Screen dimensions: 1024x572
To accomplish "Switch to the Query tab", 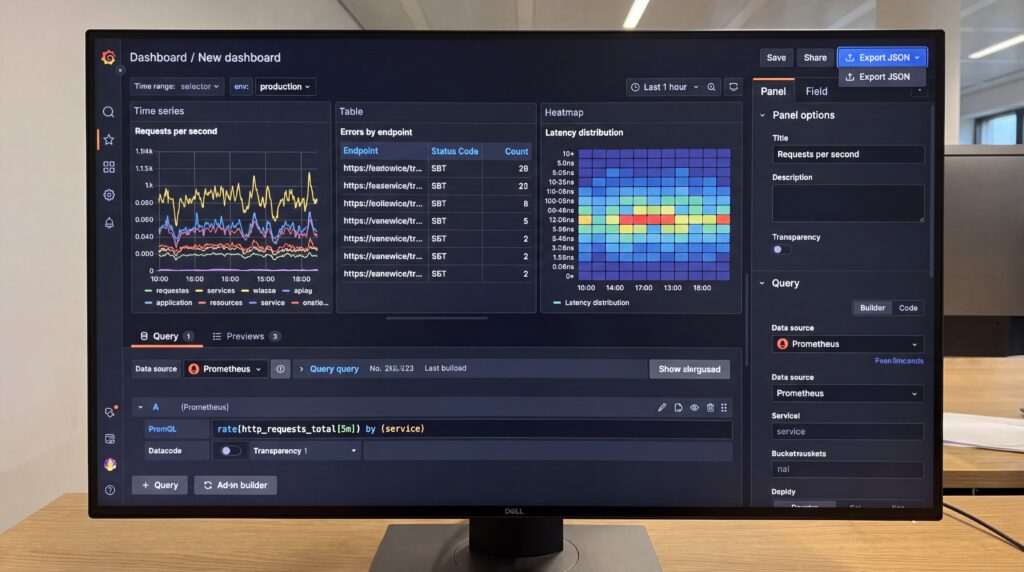I will point(167,336).
